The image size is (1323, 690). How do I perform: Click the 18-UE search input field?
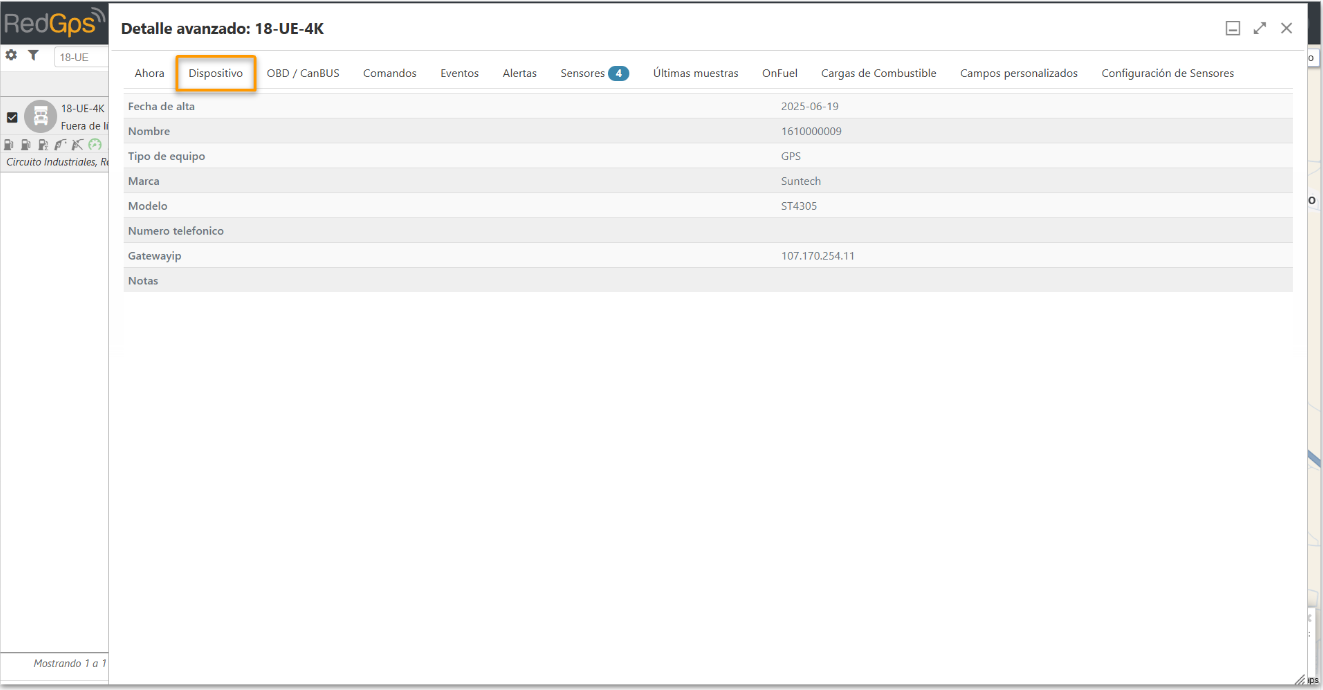[x=81, y=57]
